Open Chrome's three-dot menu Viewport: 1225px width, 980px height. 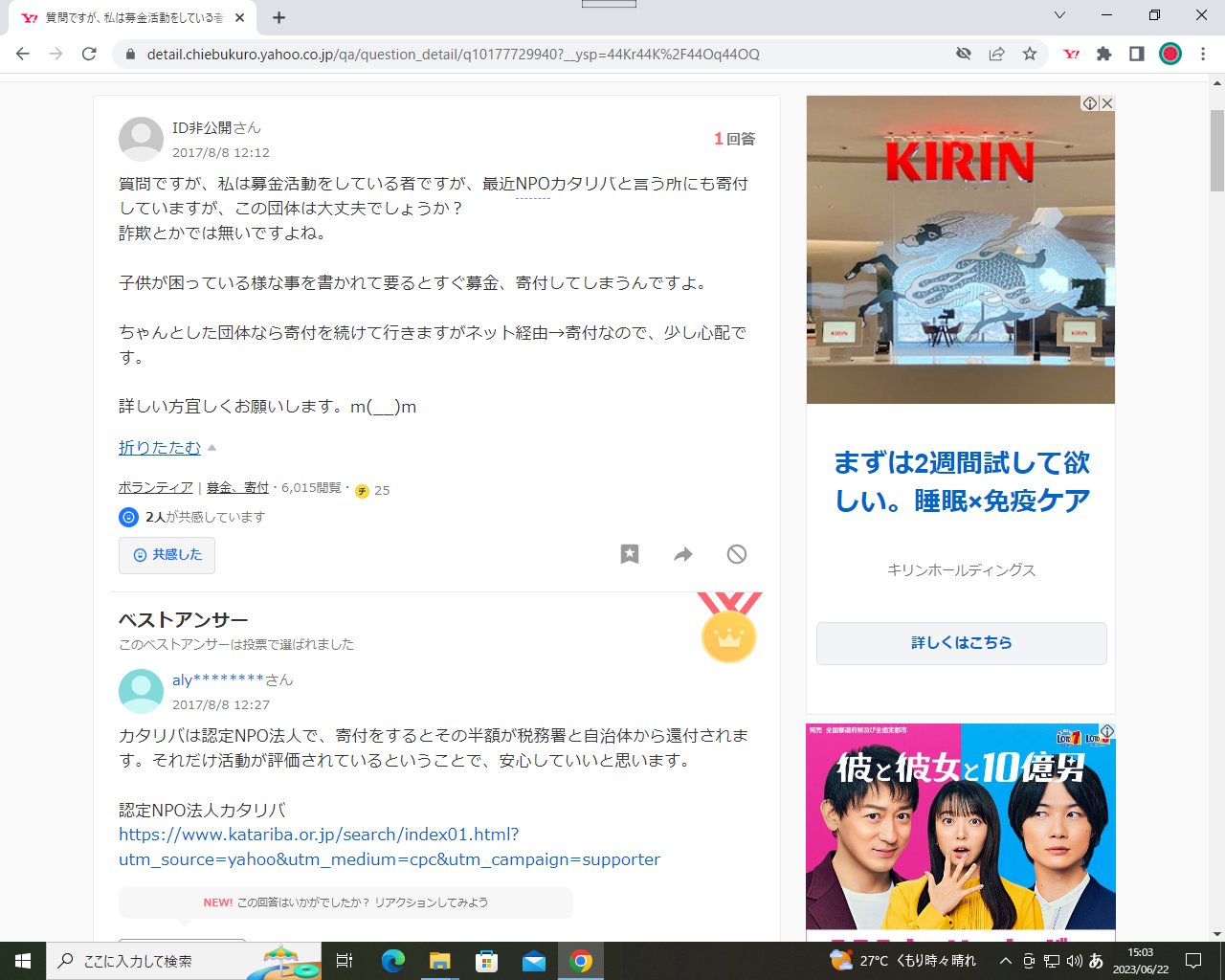[1203, 54]
